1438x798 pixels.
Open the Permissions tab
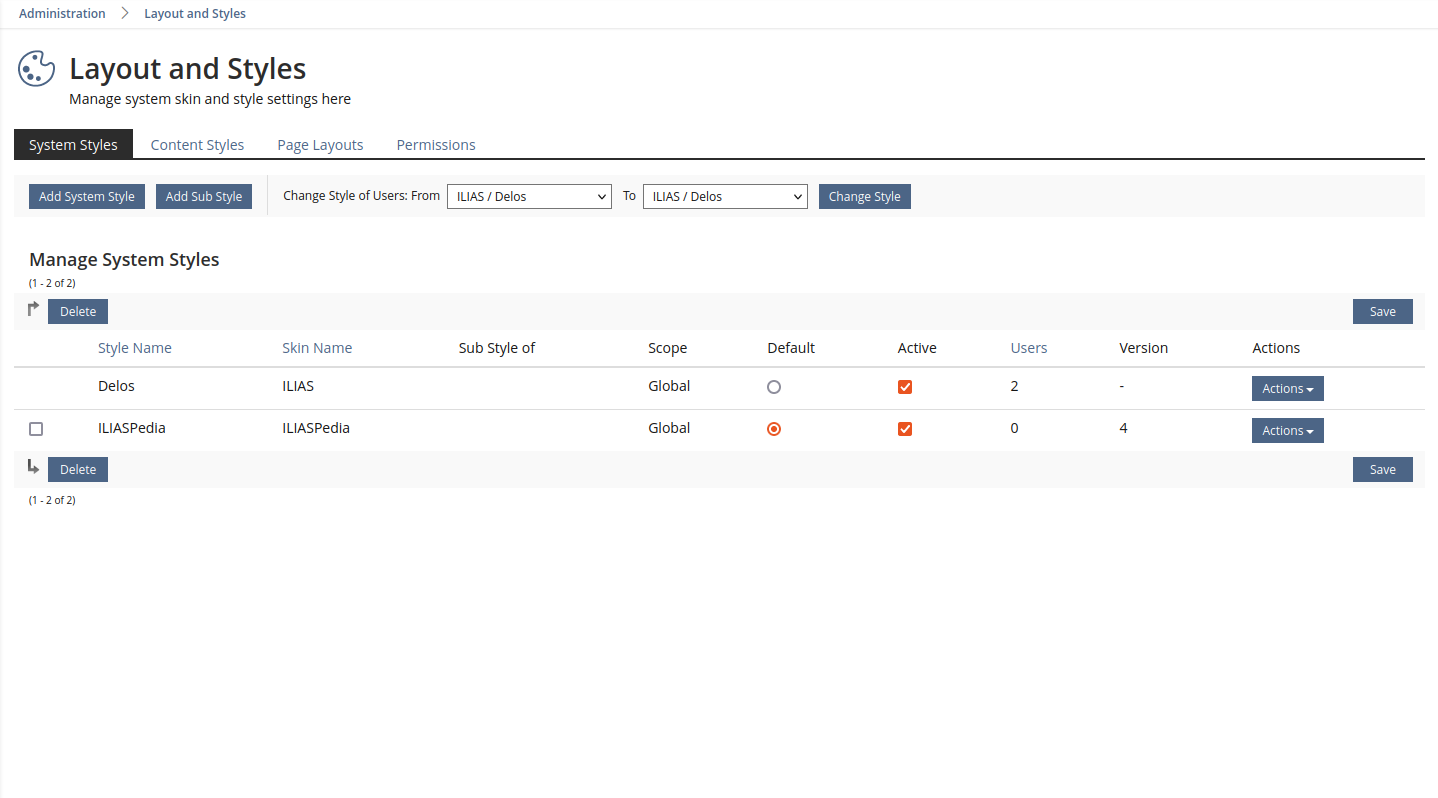tap(436, 144)
